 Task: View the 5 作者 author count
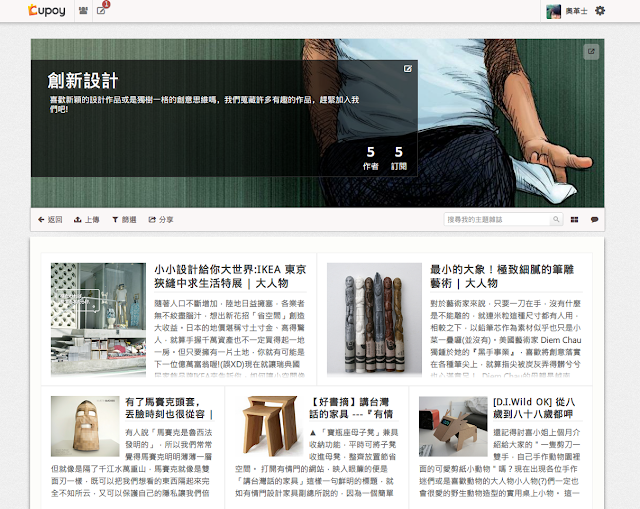click(x=371, y=158)
